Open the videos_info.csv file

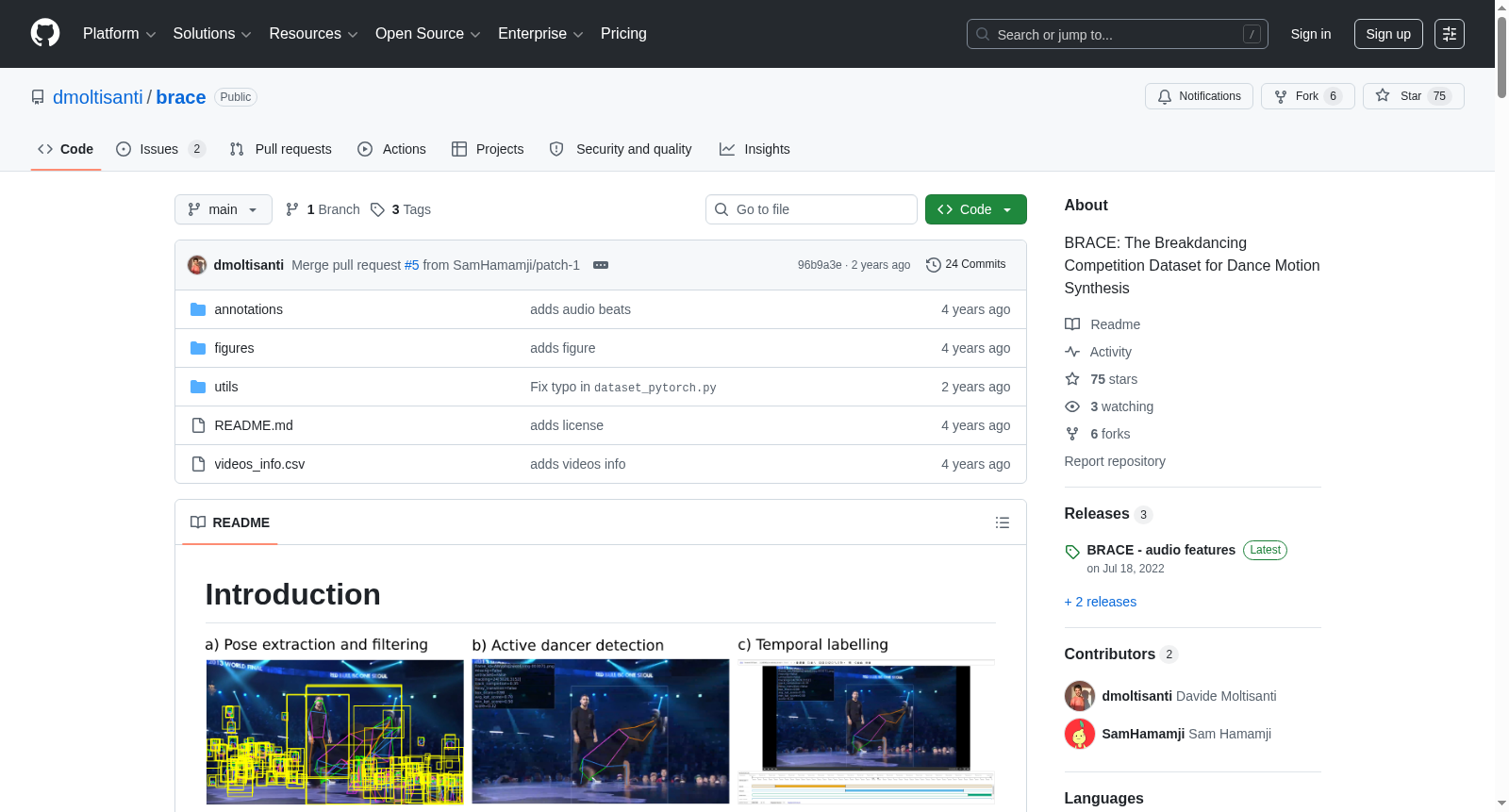pyautogui.click(x=259, y=464)
